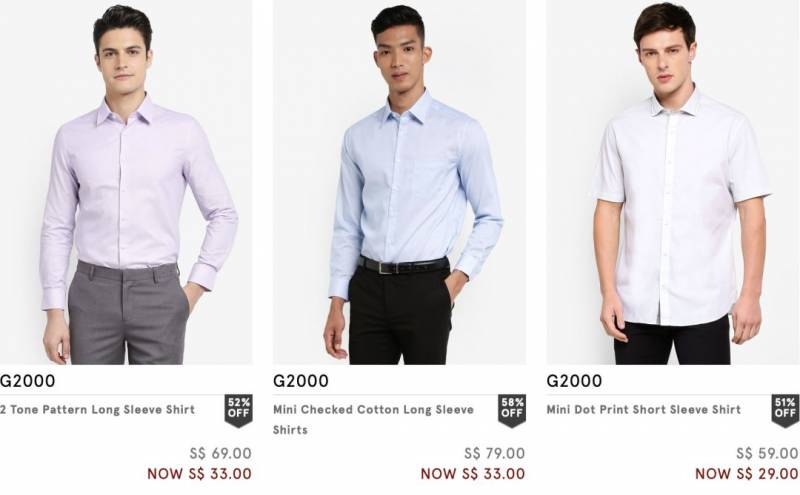The image size is (800, 495).
Task: Click the black belt on the blue shirt model
Action: pos(404,265)
